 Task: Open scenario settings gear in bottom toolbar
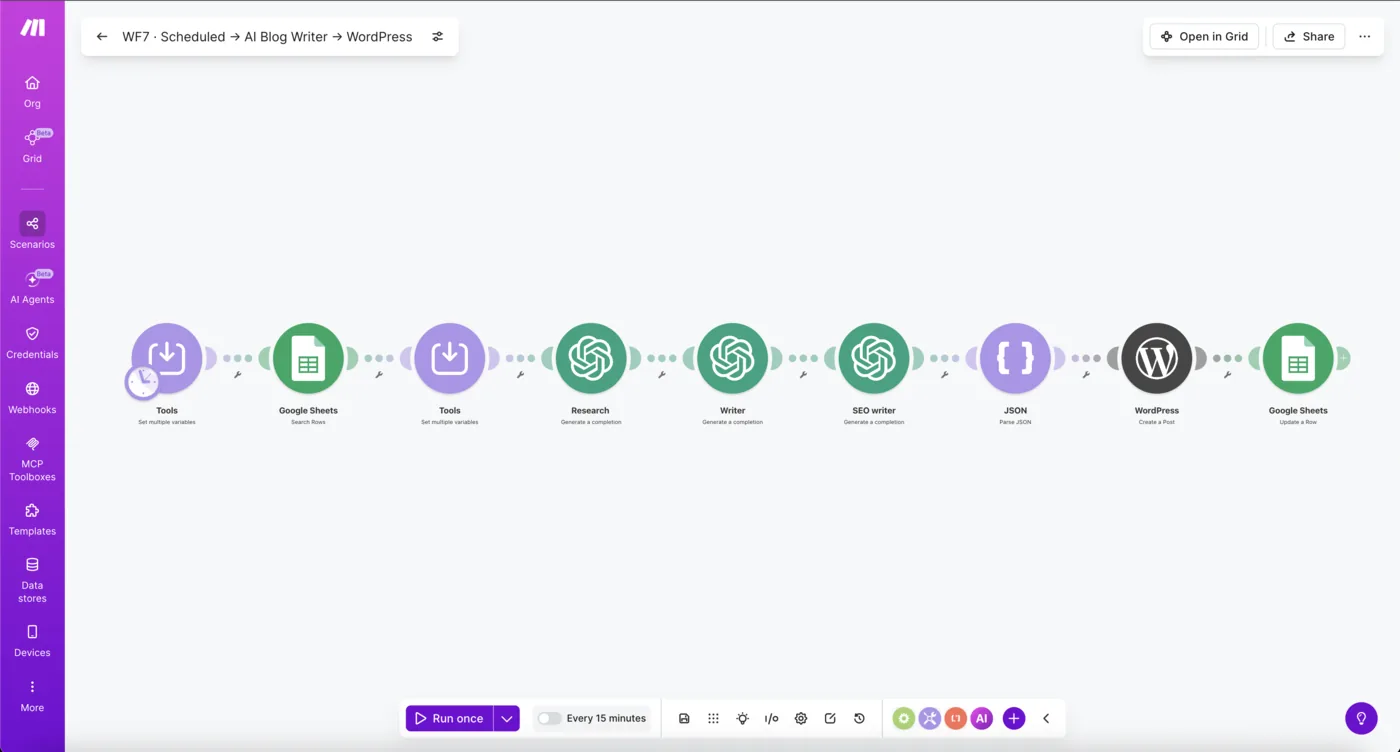(x=801, y=718)
